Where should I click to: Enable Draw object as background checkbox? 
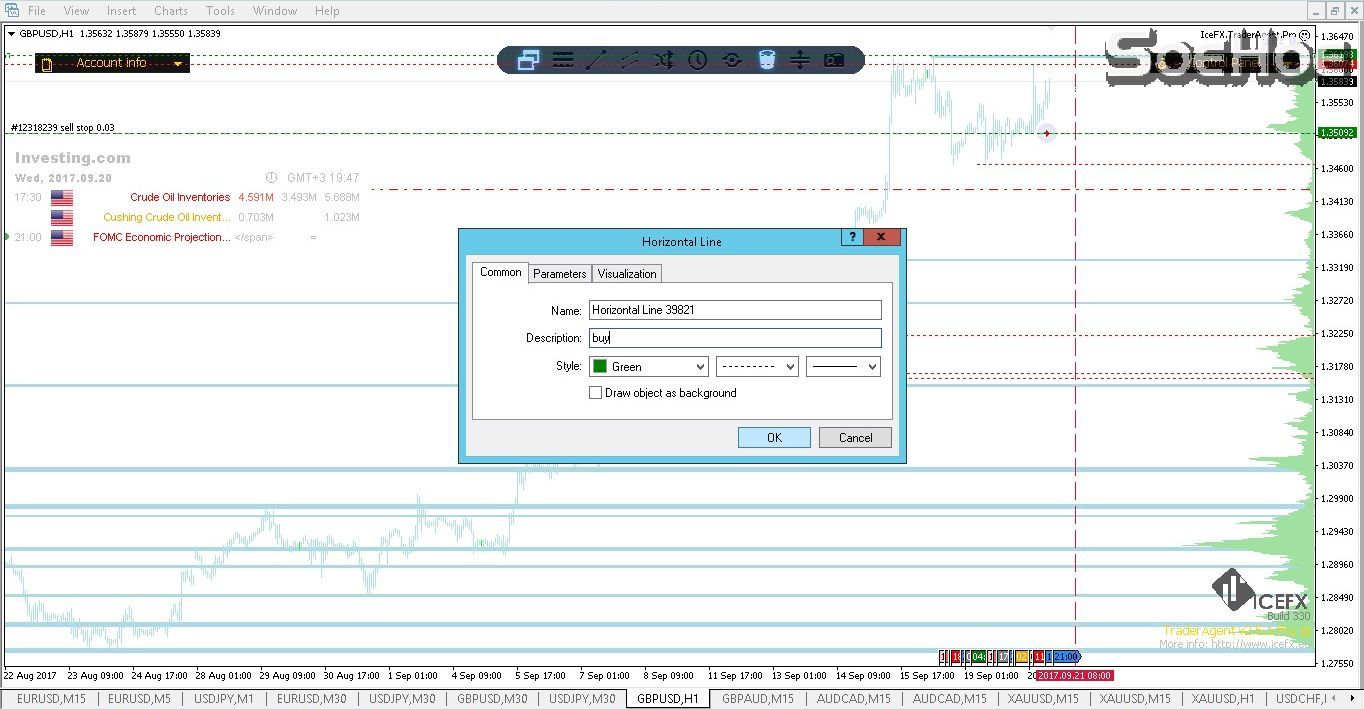596,393
